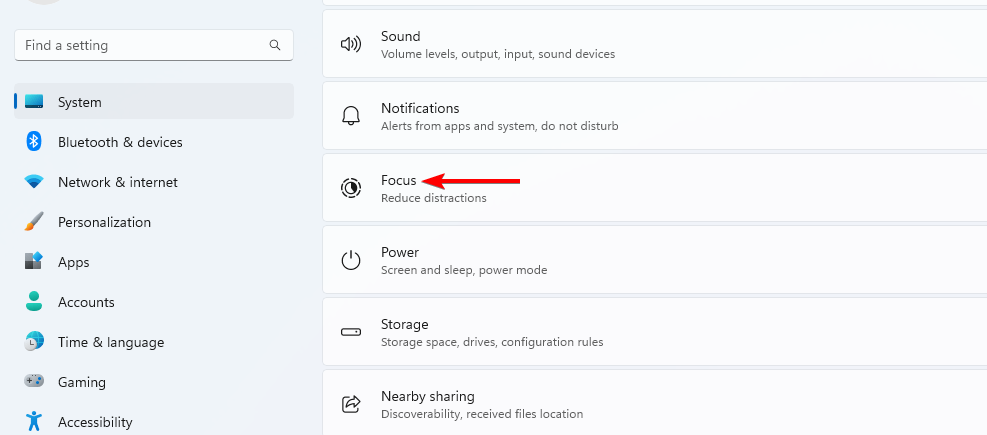Screen dimensions: 987x435
Task: Click the Nearby sharing icon
Action: point(351,404)
